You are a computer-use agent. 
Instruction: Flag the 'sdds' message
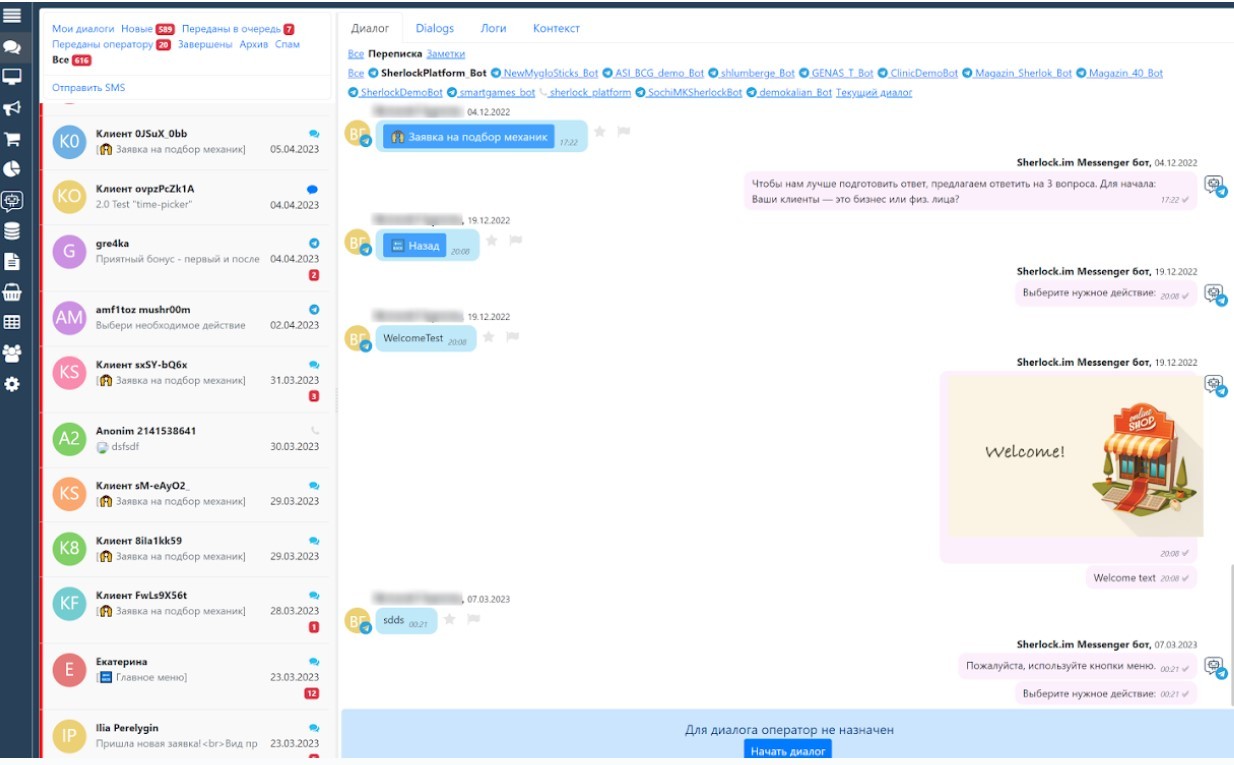point(474,620)
